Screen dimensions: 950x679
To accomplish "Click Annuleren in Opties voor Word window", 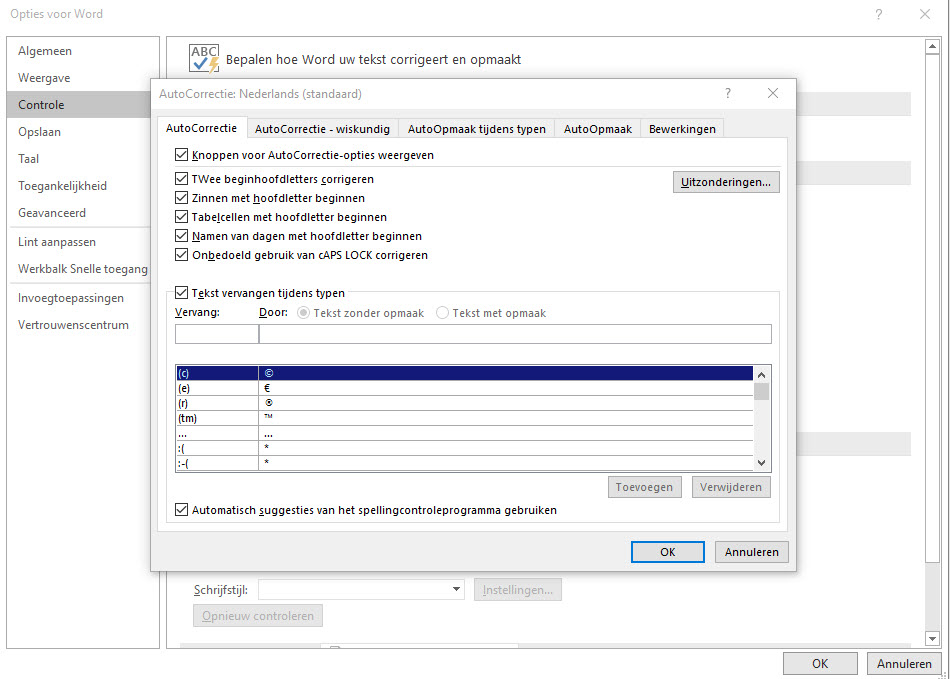I will coord(904,664).
